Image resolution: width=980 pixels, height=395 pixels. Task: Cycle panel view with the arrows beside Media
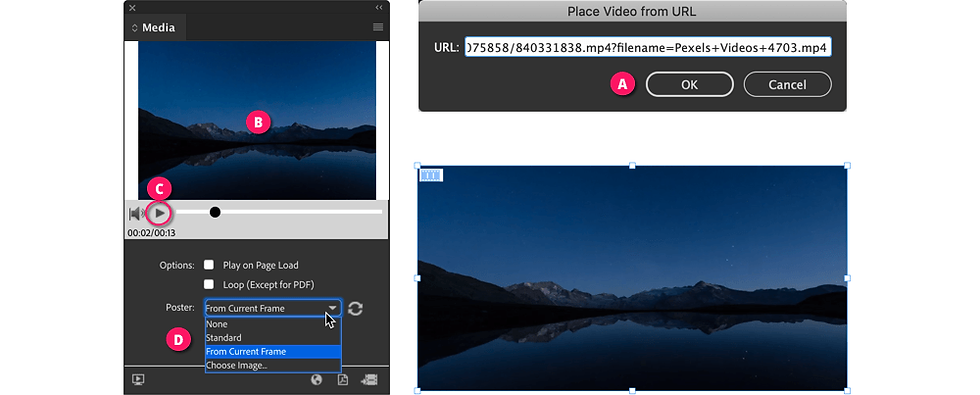[134, 28]
